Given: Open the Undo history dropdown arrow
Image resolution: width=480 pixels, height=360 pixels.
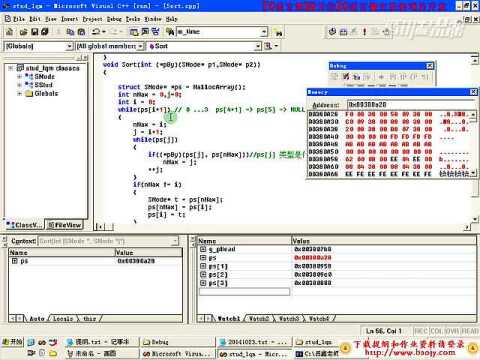Looking at the screenshot, I should 104,32.
